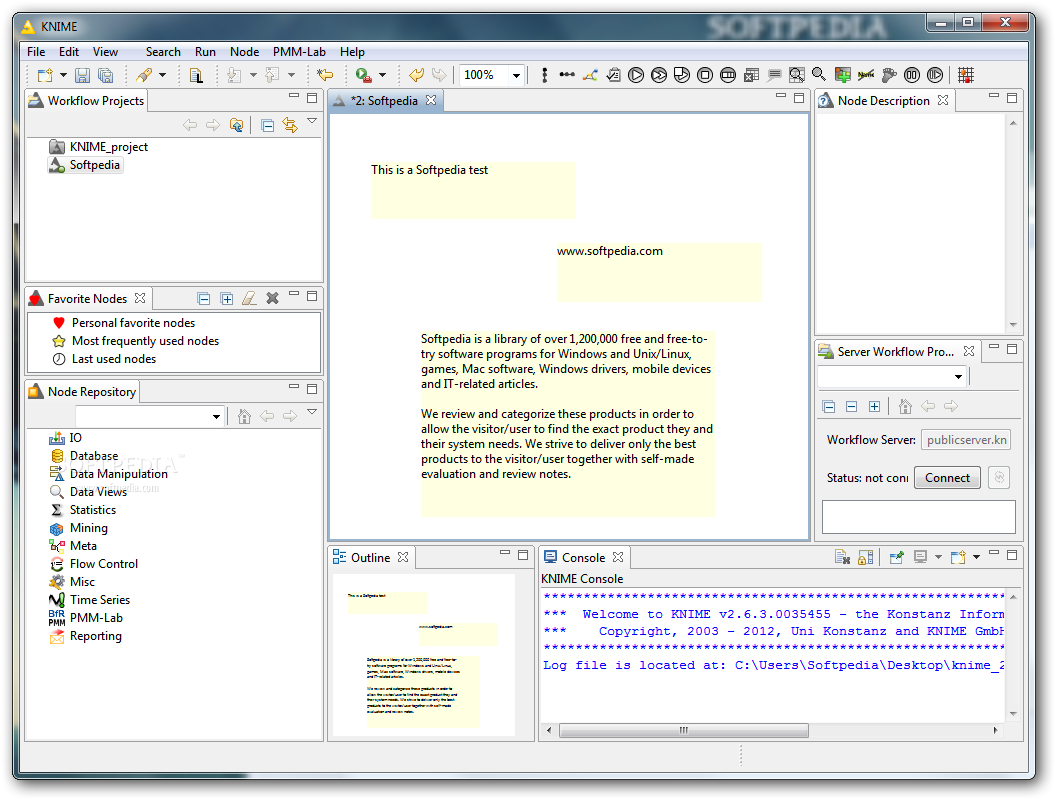Click the Execute all nodes play icon

tap(659, 75)
